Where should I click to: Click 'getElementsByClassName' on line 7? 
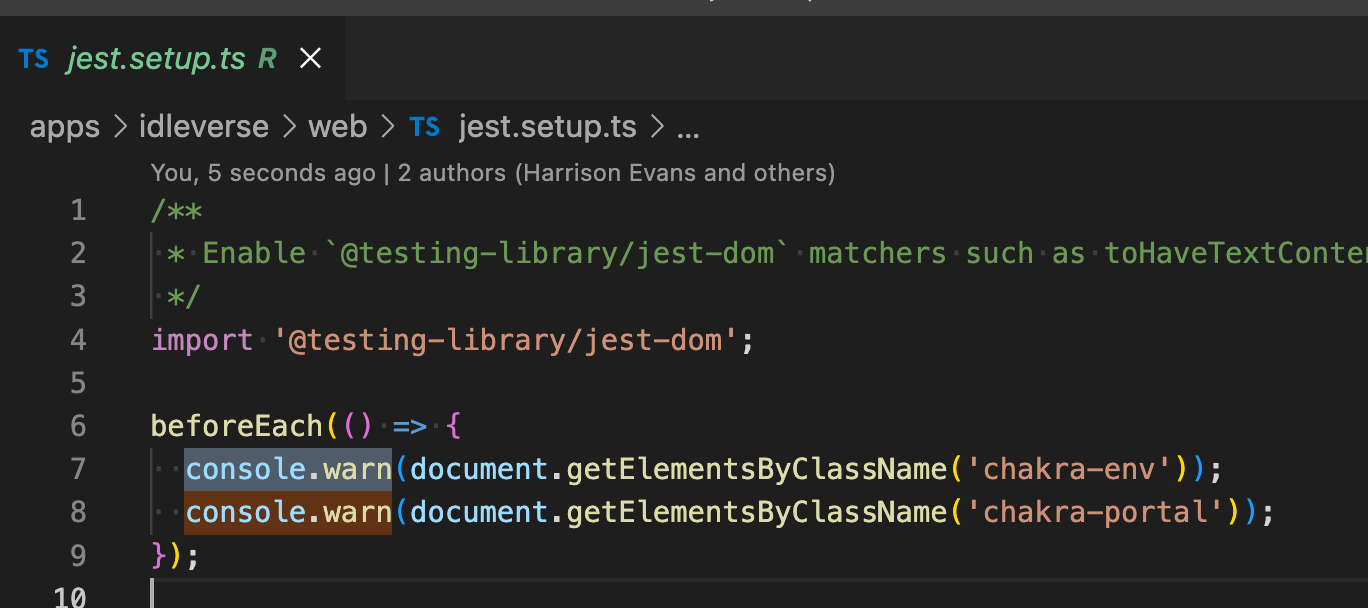tap(756, 468)
